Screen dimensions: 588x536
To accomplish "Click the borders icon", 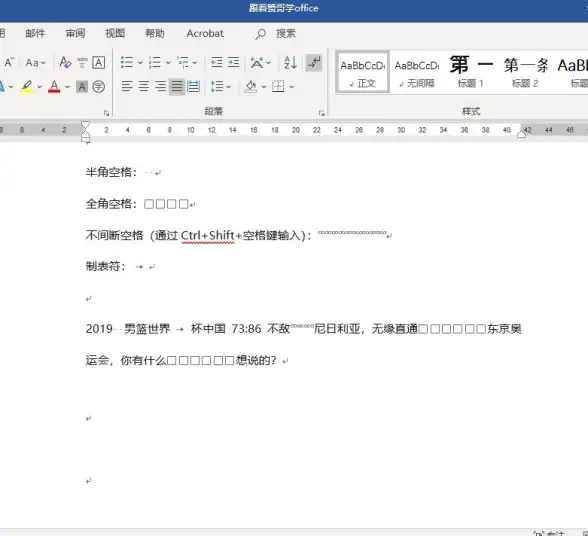I will coord(278,87).
